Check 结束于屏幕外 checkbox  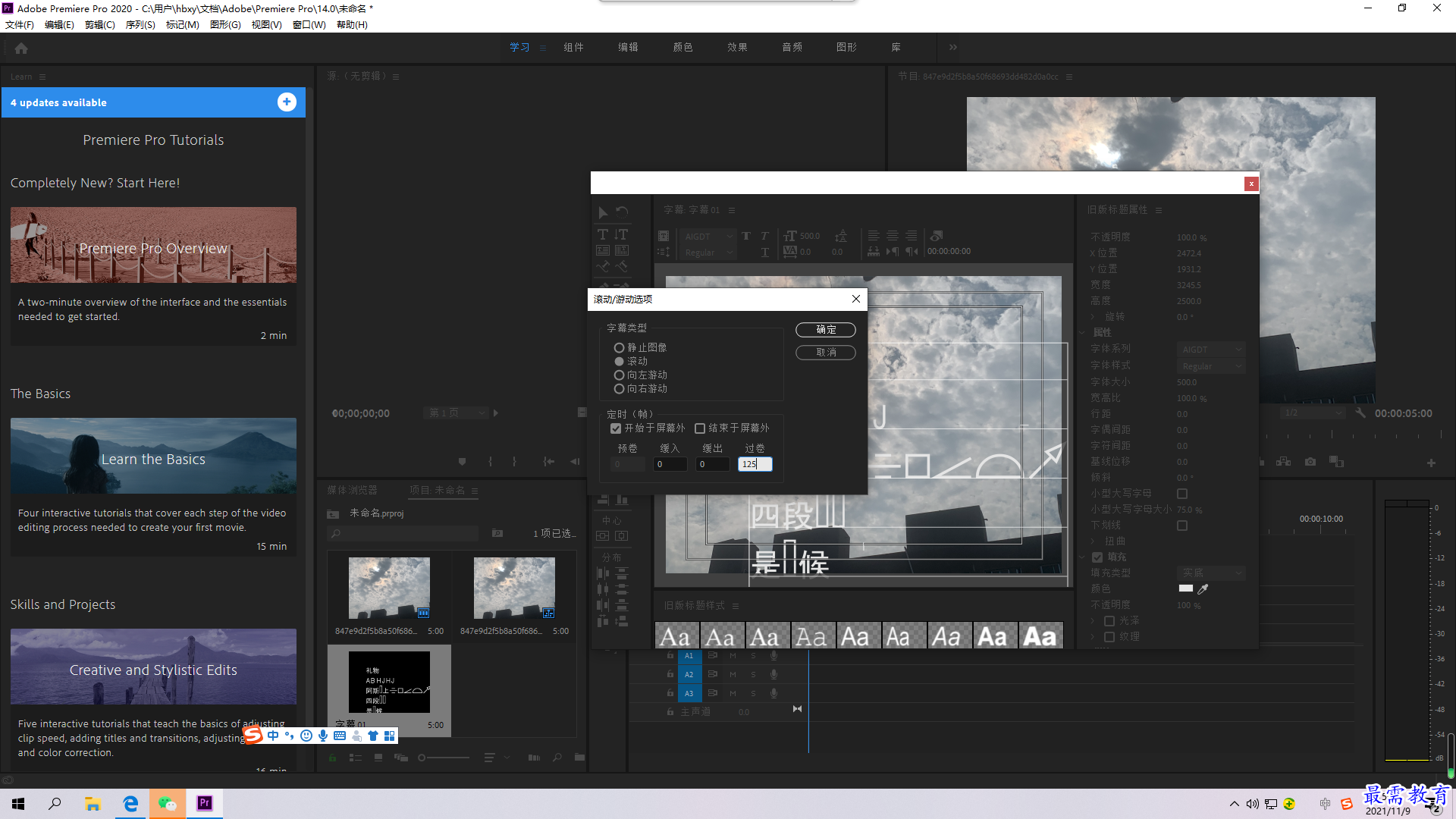click(700, 428)
